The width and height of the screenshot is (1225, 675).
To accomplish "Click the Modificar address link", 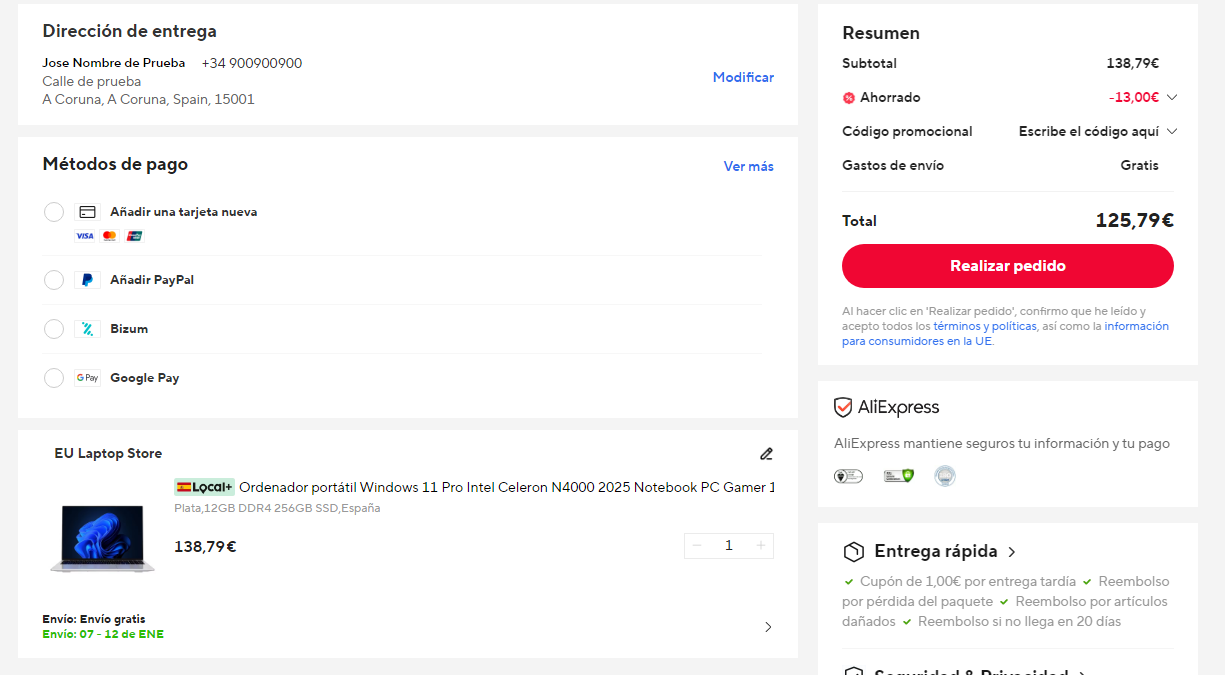I will tap(743, 78).
